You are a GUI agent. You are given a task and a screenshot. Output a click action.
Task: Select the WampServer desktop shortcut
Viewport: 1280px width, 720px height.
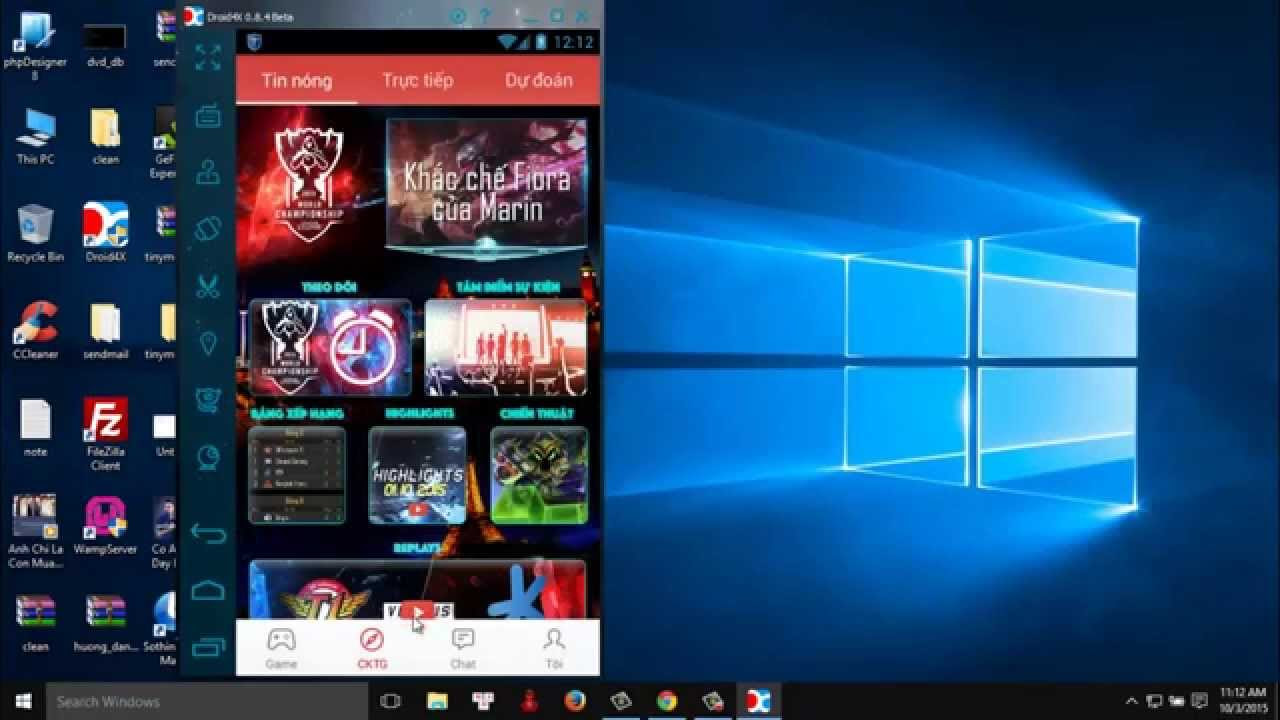(105, 525)
